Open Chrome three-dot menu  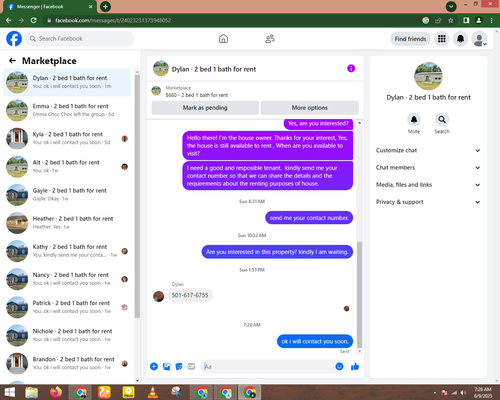(x=492, y=20)
